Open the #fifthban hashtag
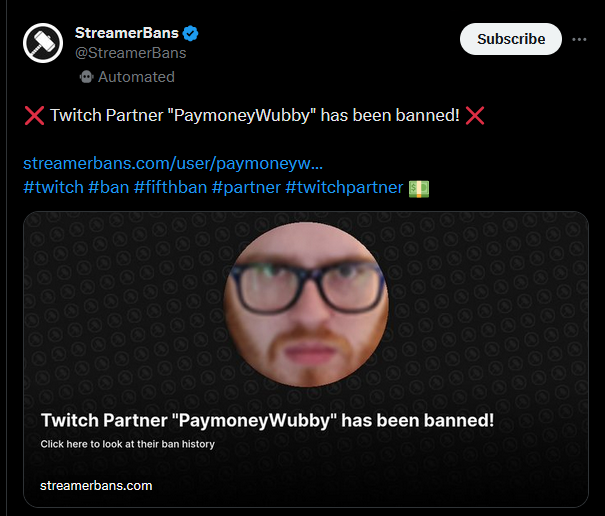This screenshot has width=605, height=516. (x=170, y=188)
